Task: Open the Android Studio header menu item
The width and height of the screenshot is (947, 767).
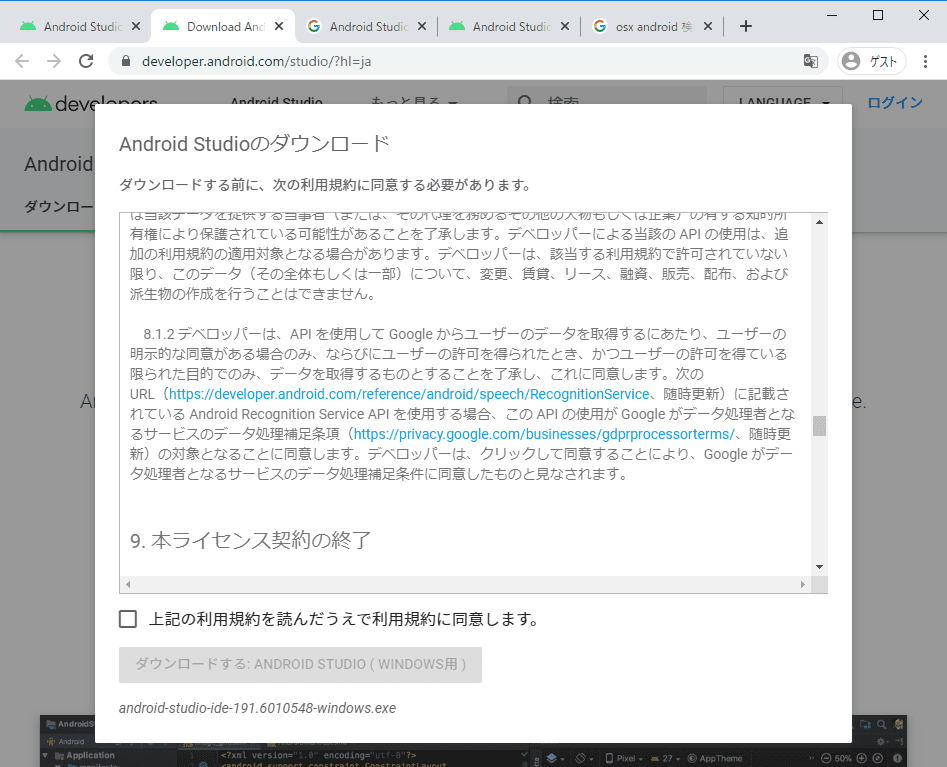Action: (277, 103)
